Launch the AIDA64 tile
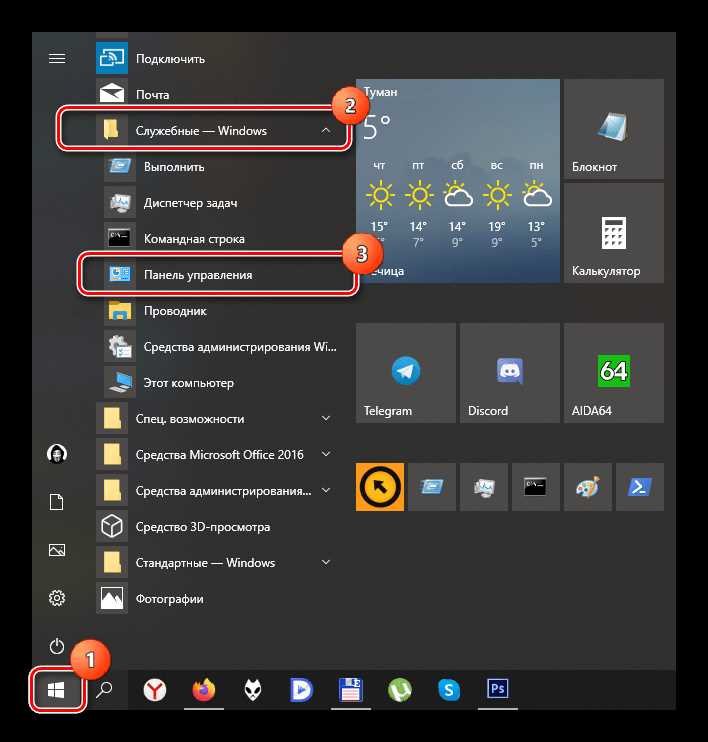The width and height of the screenshot is (708, 742). tap(614, 373)
